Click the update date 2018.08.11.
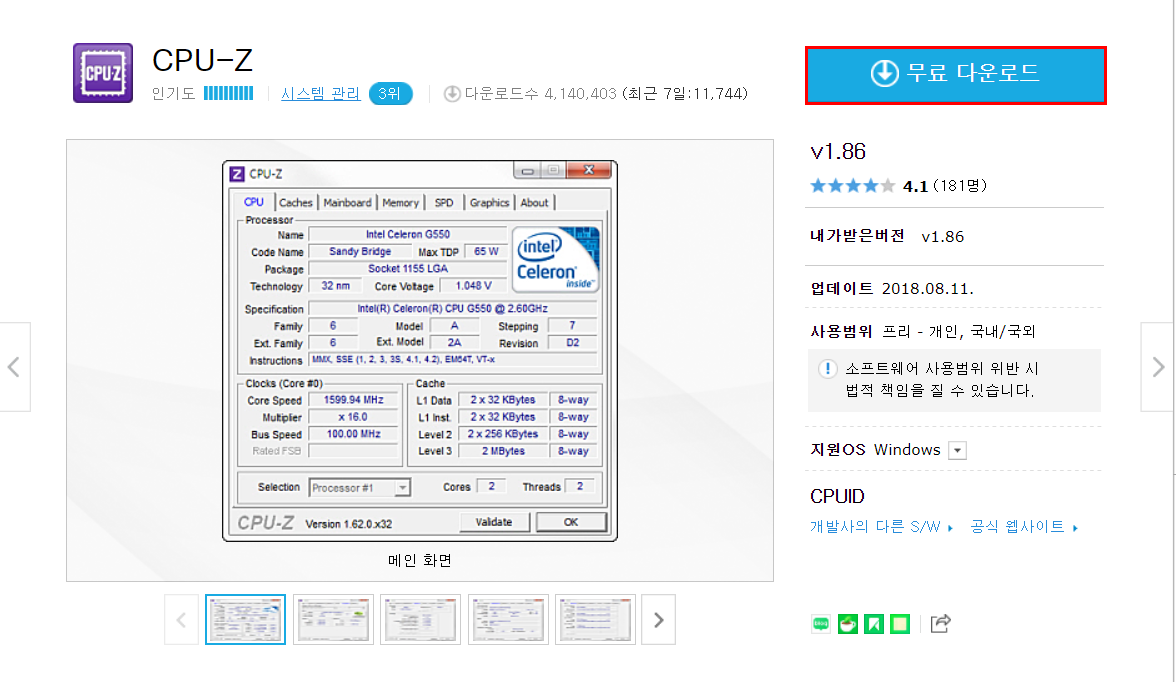Image resolution: width=1176 pixels, height=682 pixels. (x=928, y=289)
